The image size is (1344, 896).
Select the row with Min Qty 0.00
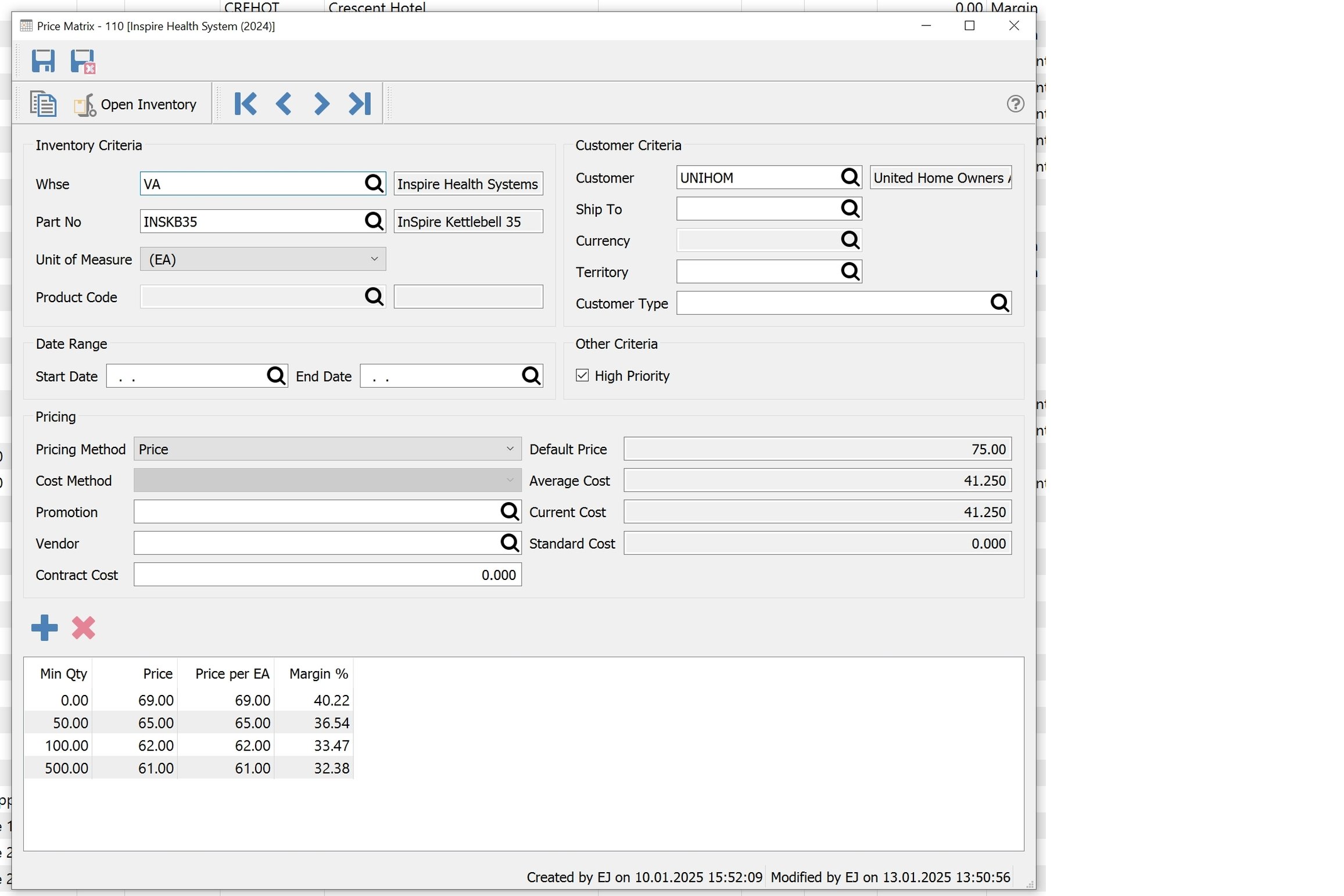tap(188, 700)
